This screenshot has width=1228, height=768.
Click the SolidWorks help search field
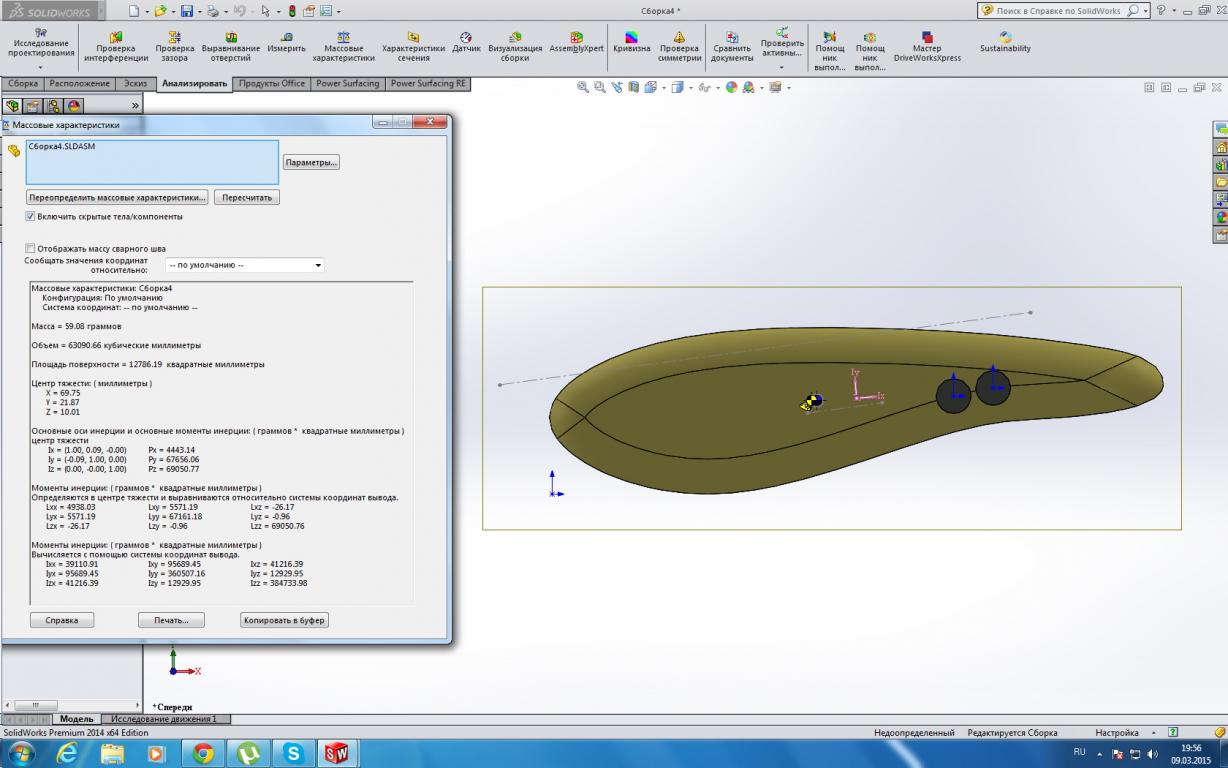point(1060,11)
